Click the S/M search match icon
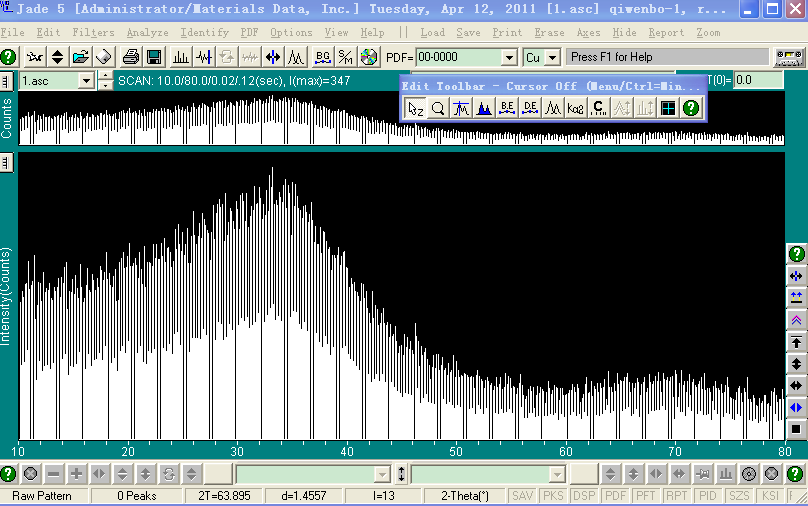The image size is (808, 506). pos(345,57)
